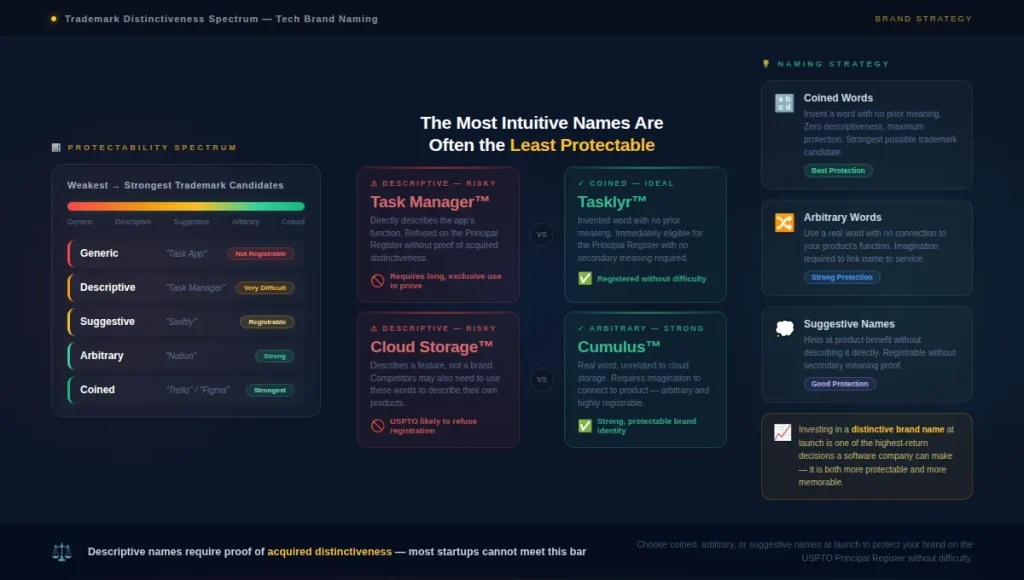Select the Arbitrary row in spectrum list
The image size is (1024, 580).
click(x=185, y=356)
